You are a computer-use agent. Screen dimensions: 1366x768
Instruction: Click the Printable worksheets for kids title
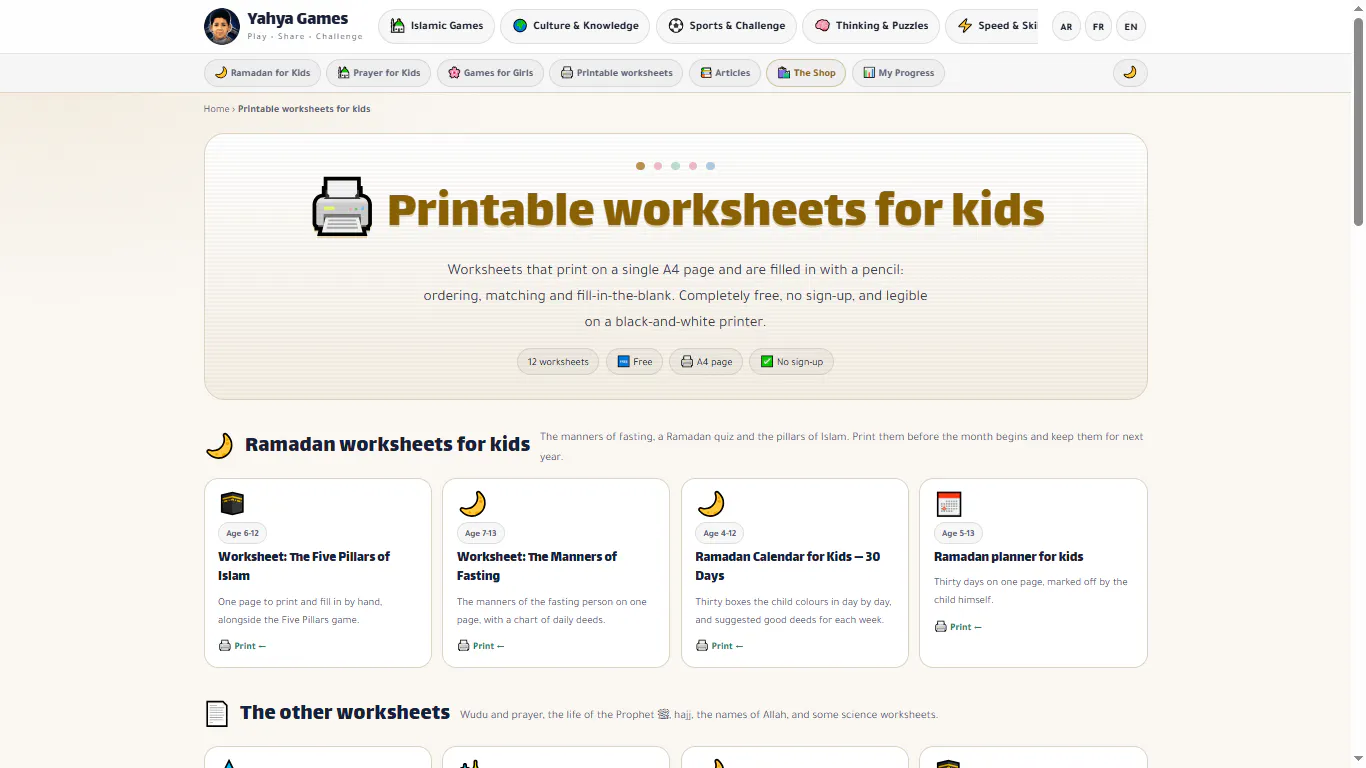point(716,209)
